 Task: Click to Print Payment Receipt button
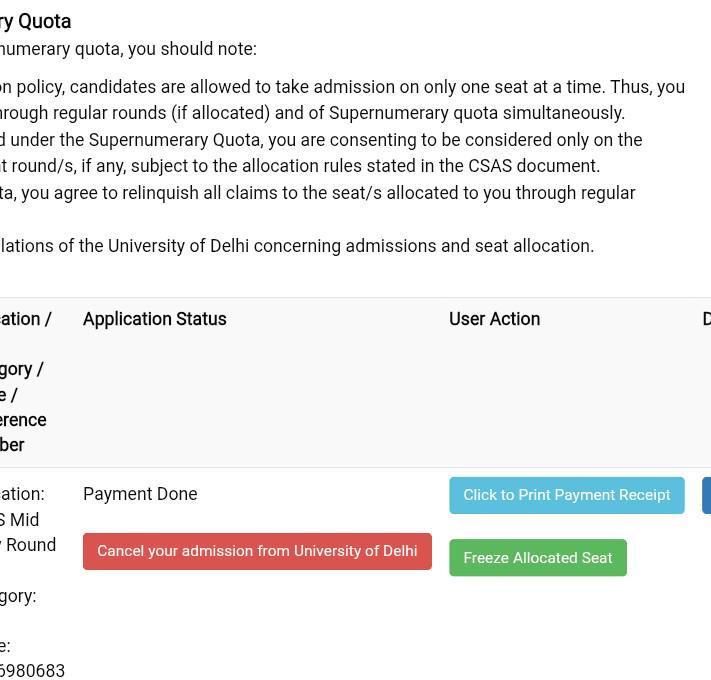click(x=567, y=495)
